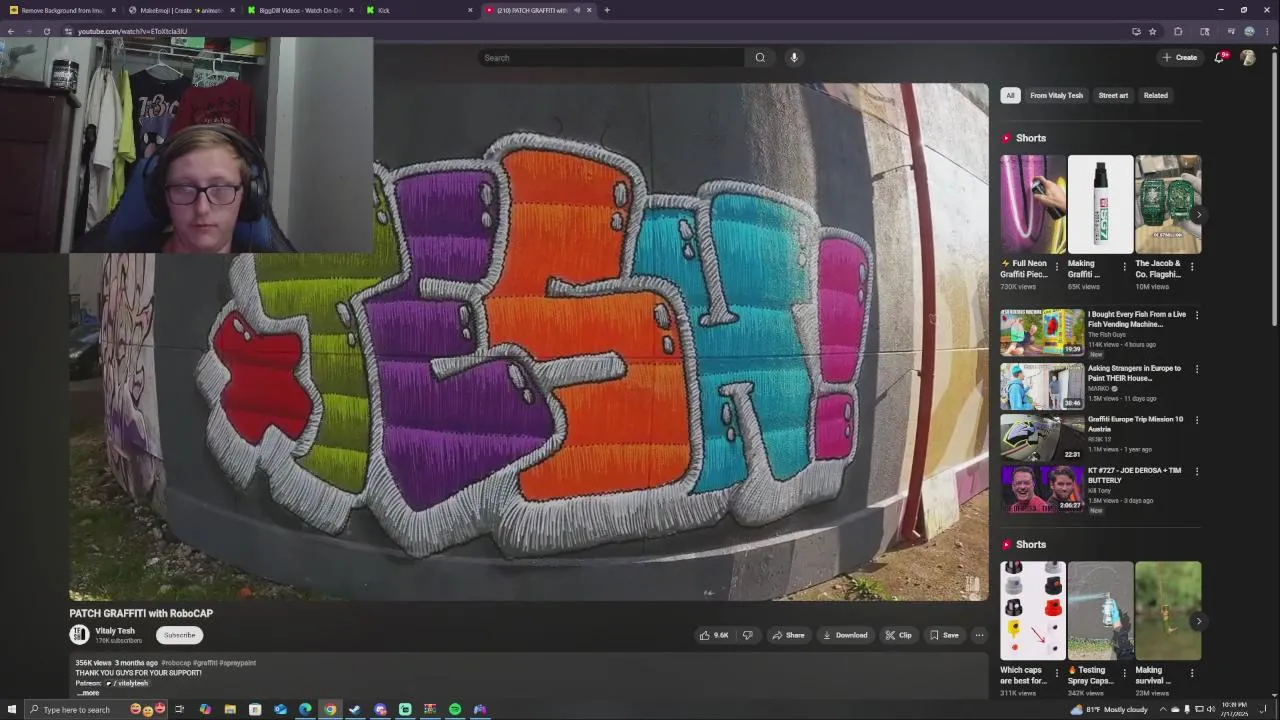This screenshot has width=1280, height=720.
Task: Open Chrome extensions puzzle icon
Action: coord(1178,31)
